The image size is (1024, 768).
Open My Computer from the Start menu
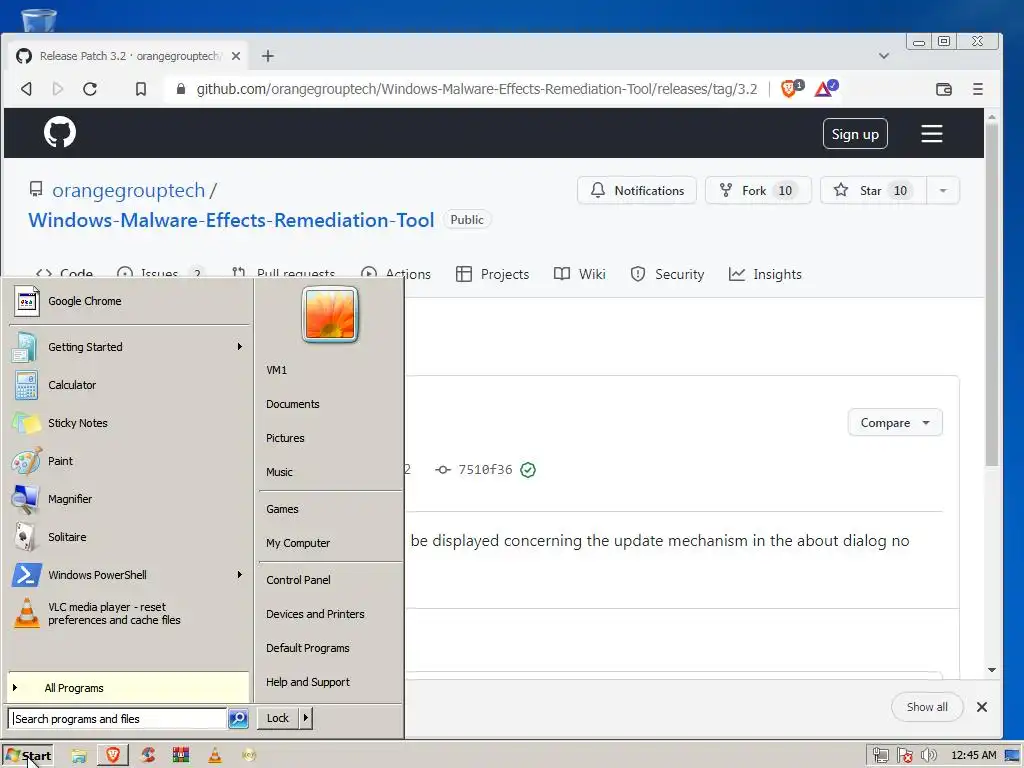click(x=298, y=543)
